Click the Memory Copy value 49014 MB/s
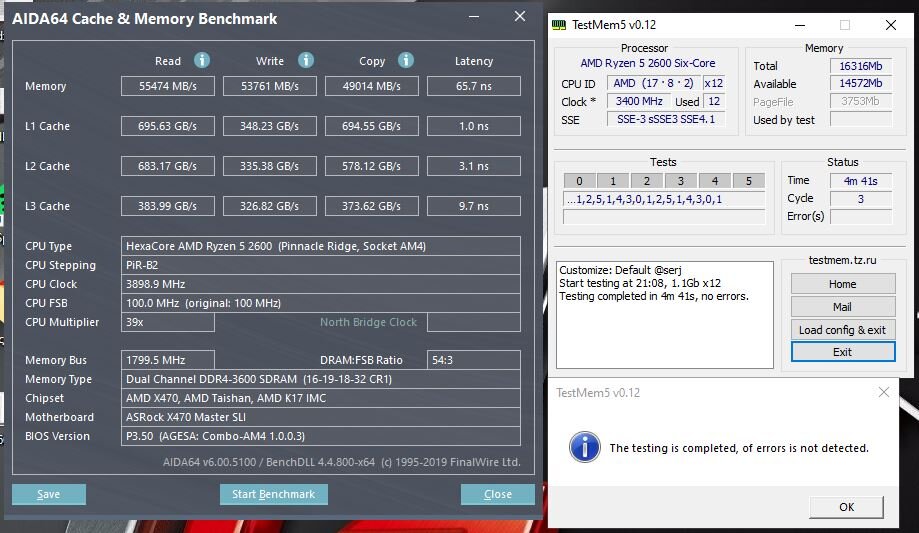Image resolution: width=919 pixels, height=533 pixels. [372, 86]
